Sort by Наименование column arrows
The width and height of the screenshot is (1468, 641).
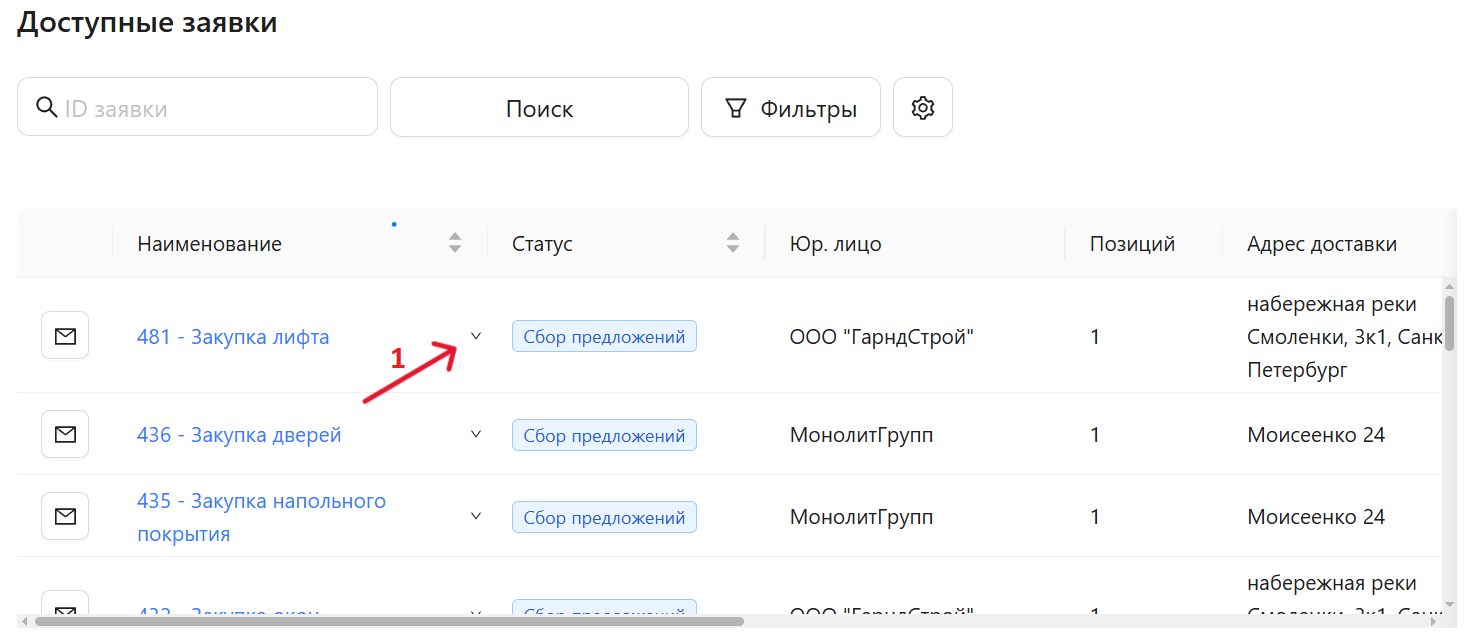tap(455, 242)
